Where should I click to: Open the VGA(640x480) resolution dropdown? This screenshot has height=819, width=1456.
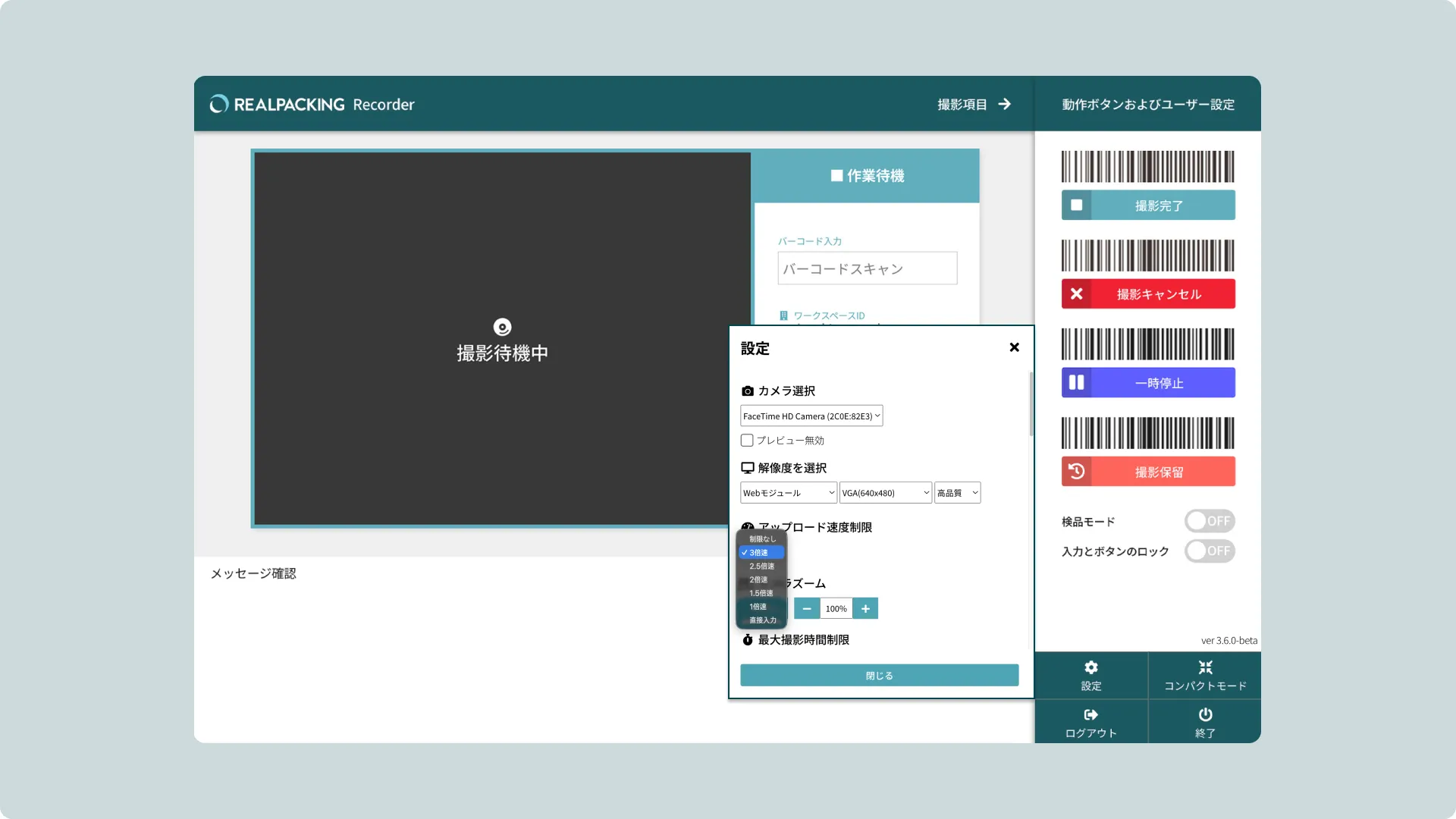[885, 493]
